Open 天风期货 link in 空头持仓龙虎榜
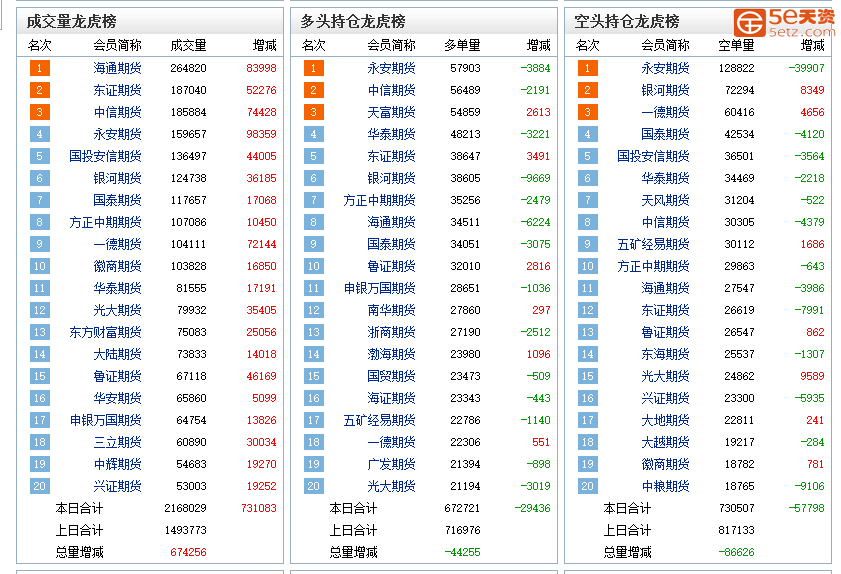The image size is (841, 574). tap(666, 200)
